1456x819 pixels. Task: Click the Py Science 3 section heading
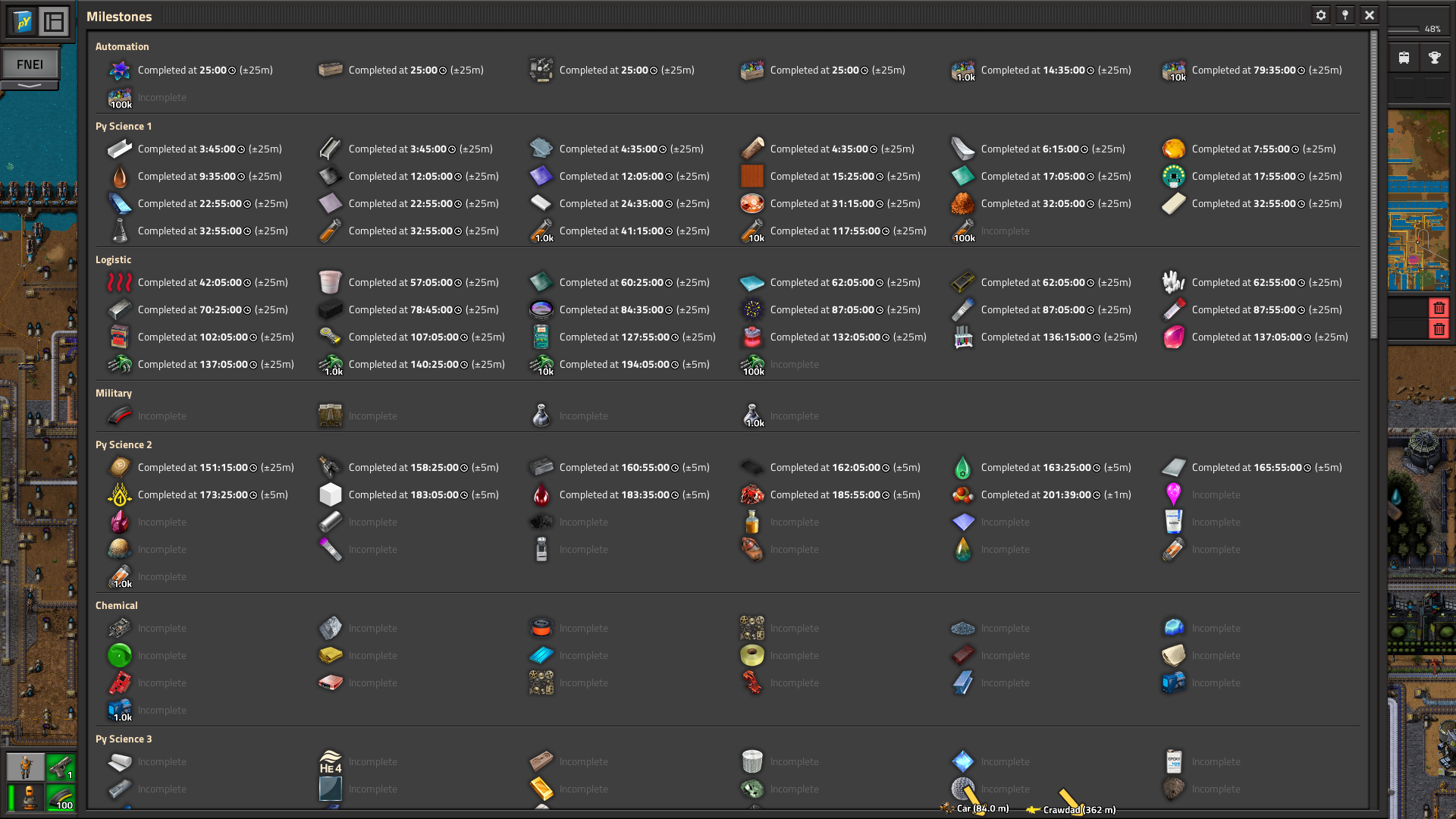[x=124, y=739]
